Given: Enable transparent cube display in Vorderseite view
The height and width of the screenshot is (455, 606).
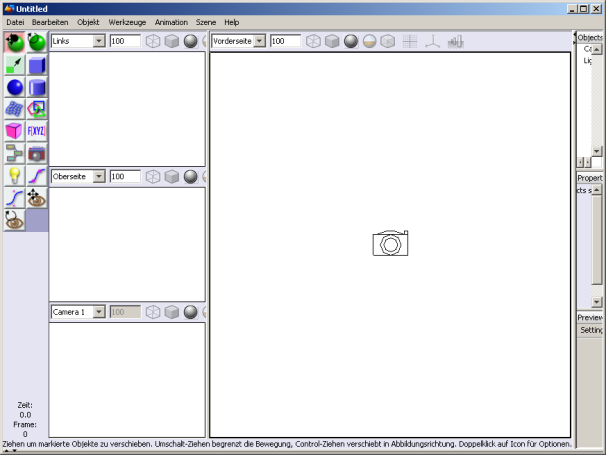Looking at the screenshot, I should (388, 41).
